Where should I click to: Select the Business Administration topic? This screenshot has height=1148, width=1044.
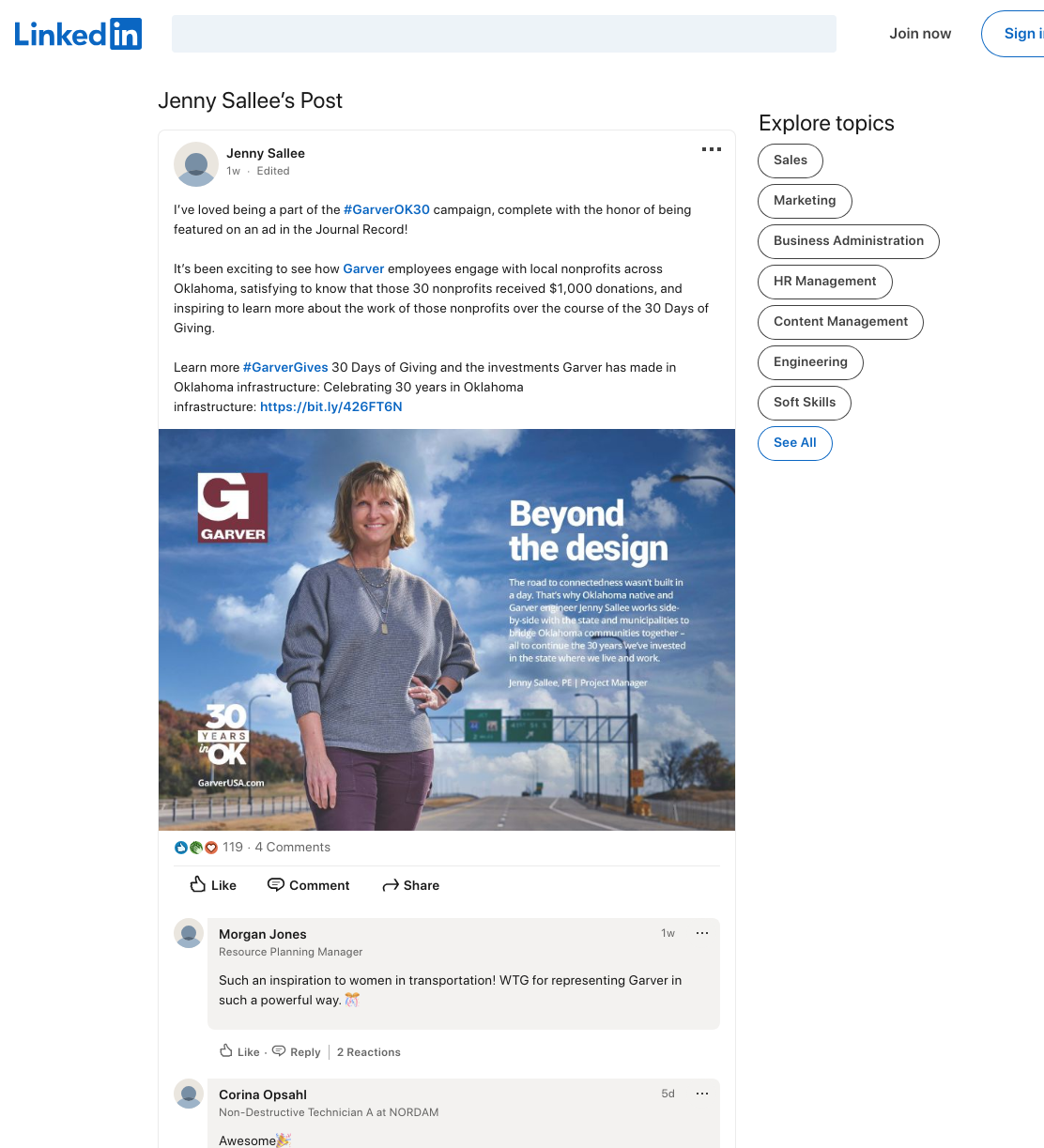tap(849, 241)
